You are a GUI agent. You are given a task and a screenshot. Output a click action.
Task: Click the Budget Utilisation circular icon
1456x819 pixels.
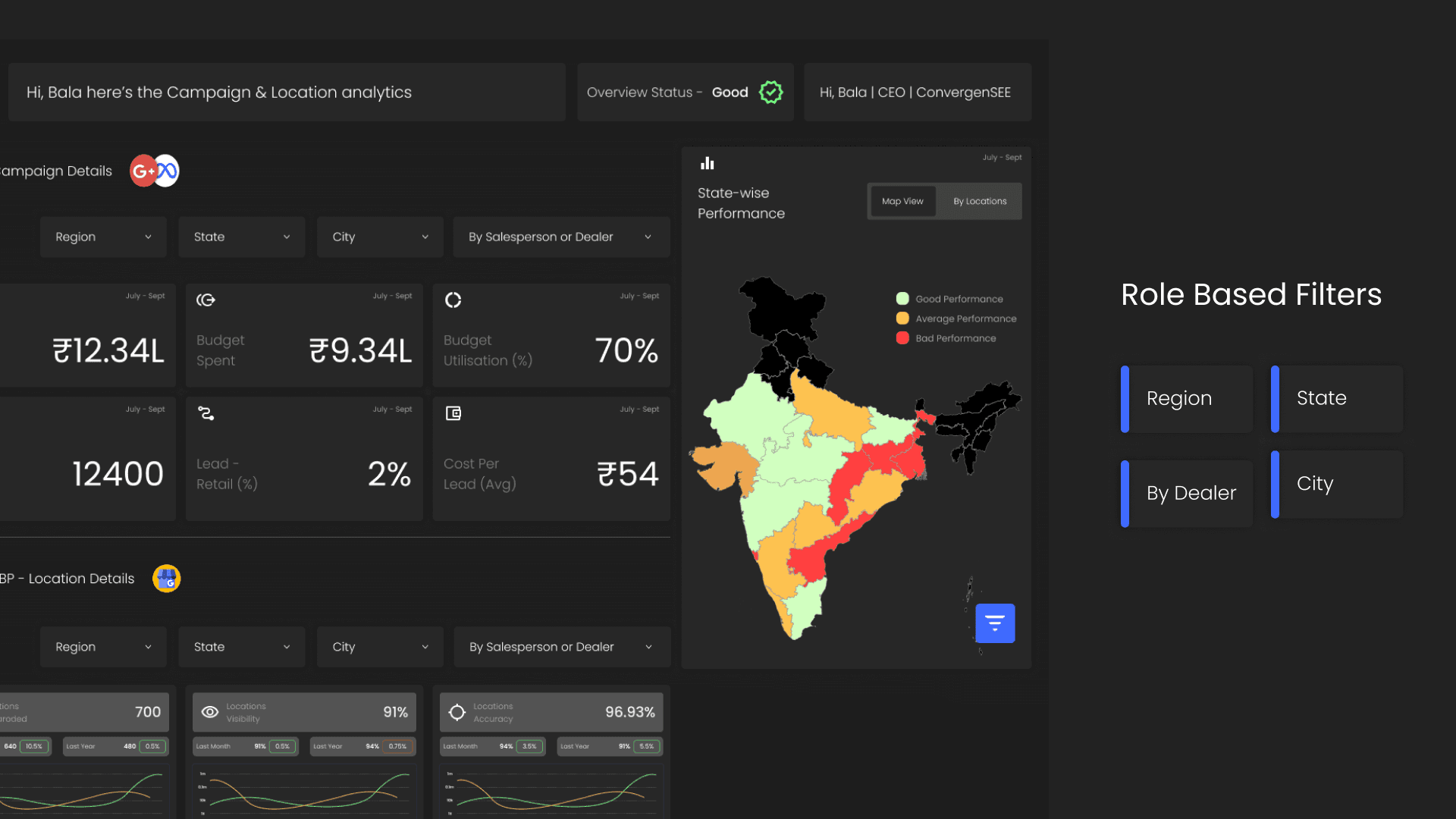[x=453, y=300]
